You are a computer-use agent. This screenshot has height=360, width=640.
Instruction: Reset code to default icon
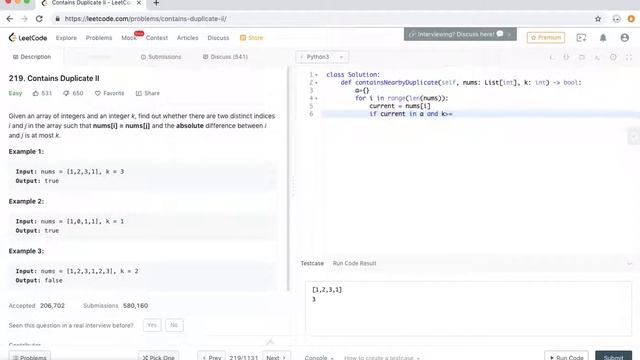click(x=582, y=57)
